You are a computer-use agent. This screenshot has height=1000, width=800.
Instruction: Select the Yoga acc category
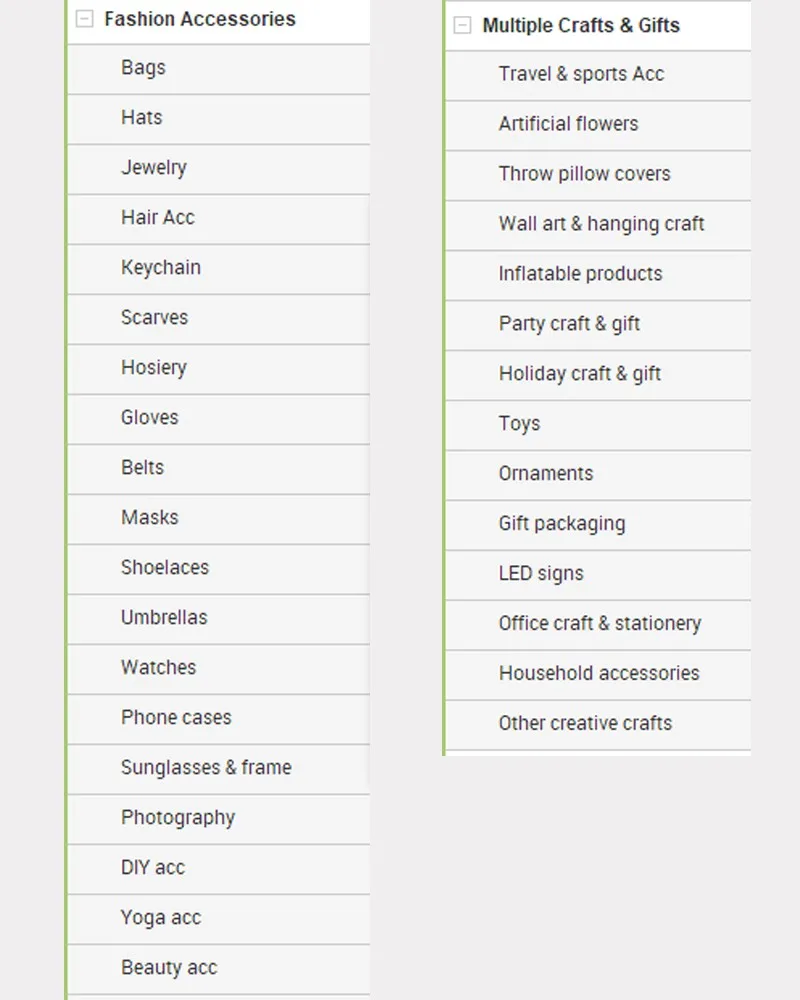(x=218, y=919)
